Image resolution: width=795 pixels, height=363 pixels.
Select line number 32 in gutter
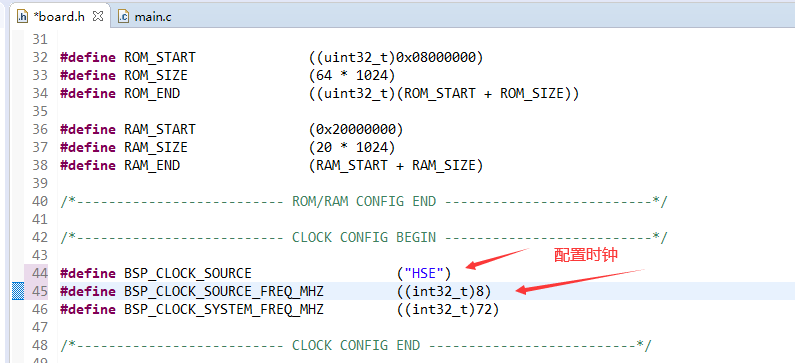(40, 57)
